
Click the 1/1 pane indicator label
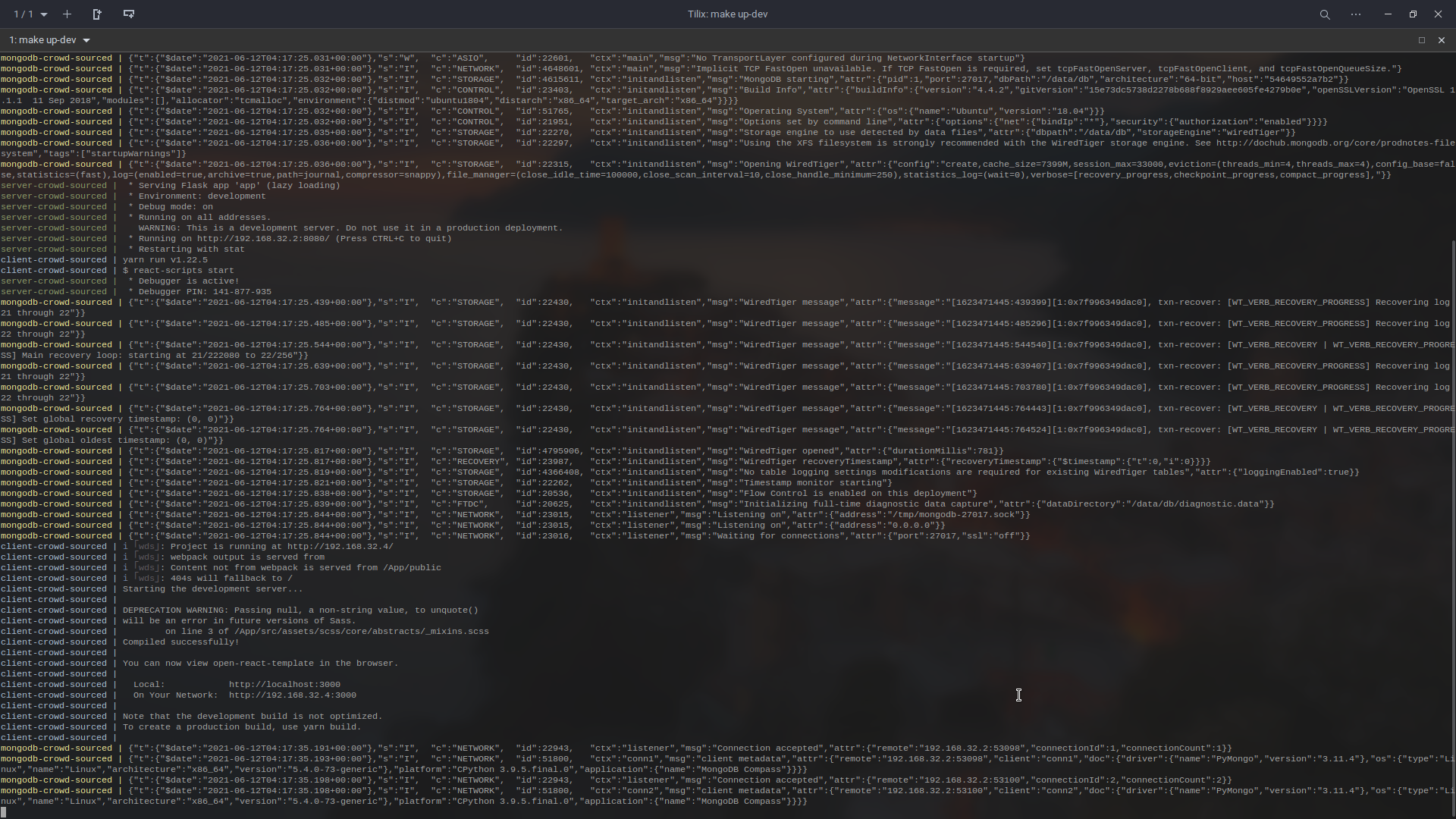click(x=22, y=13)
